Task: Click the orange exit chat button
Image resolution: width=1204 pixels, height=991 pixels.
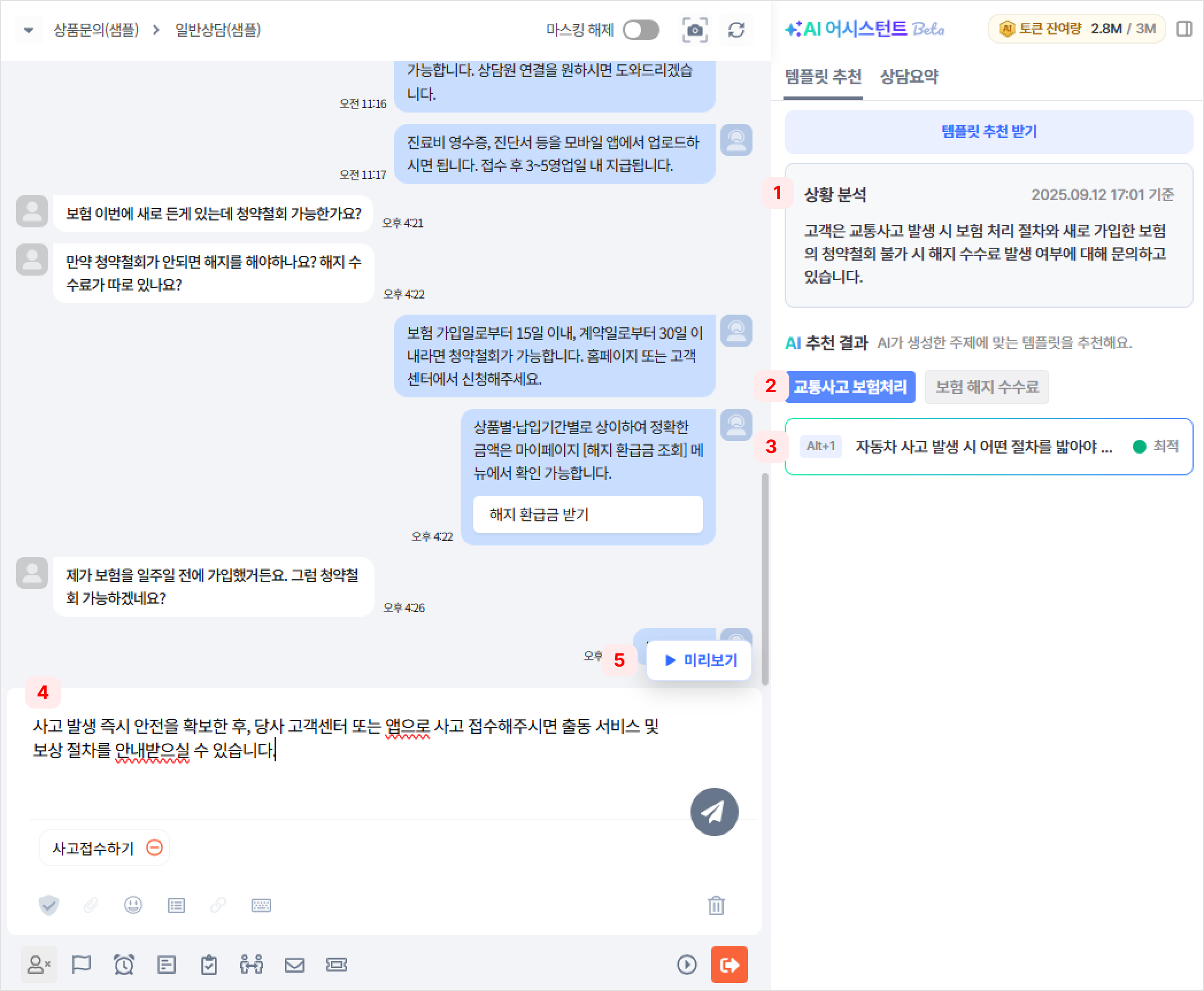Action: coord(729,965)
